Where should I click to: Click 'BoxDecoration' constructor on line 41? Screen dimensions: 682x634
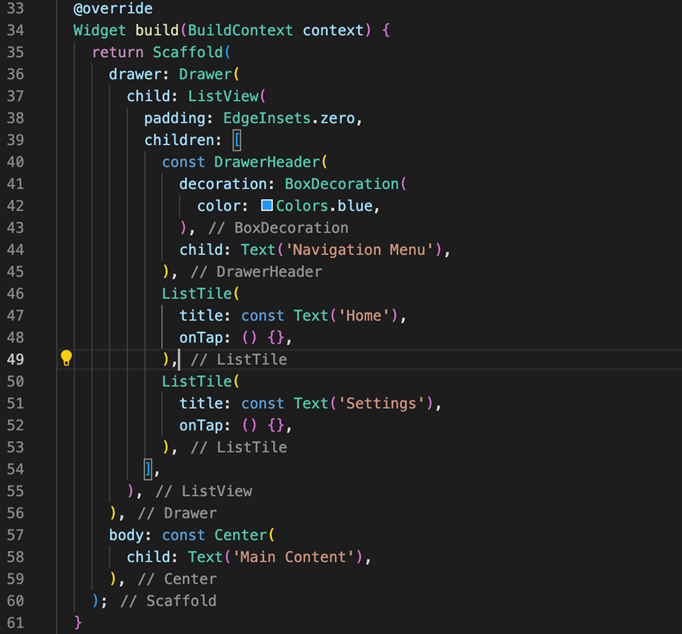[x=341, y=184]
